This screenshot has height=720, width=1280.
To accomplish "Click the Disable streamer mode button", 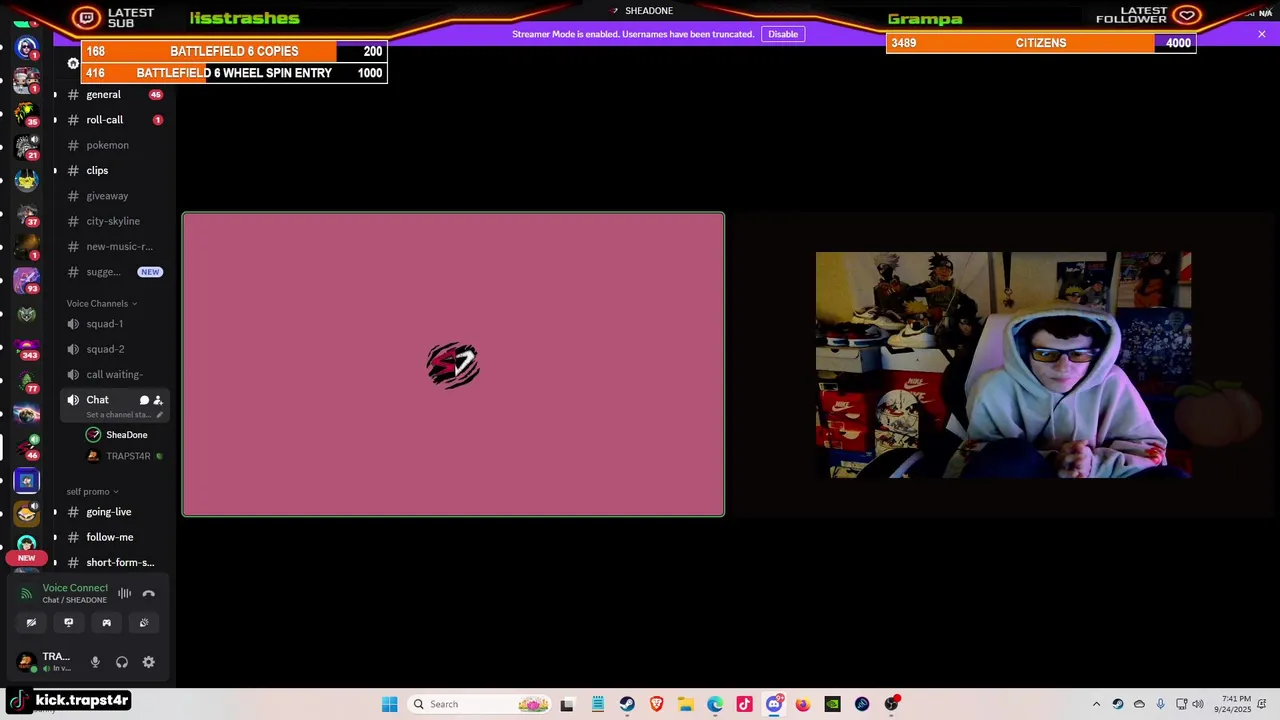I will (x=783, y=34).
